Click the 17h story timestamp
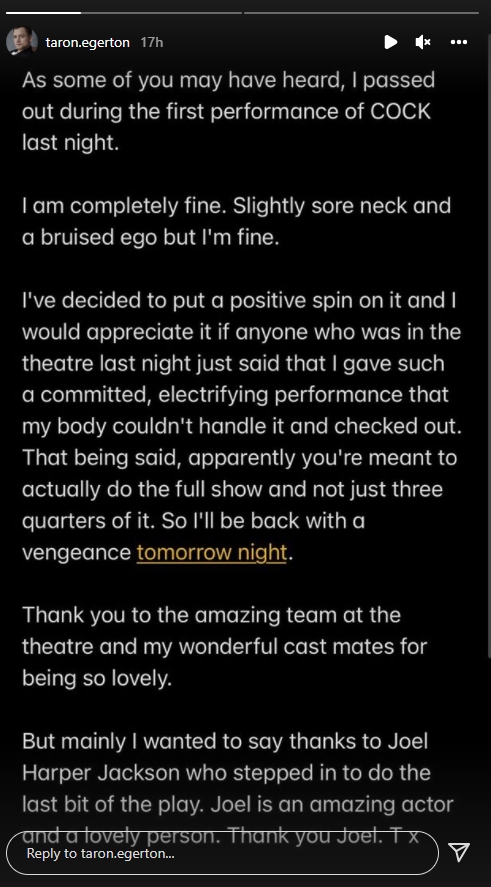 (x=152, y=42)
